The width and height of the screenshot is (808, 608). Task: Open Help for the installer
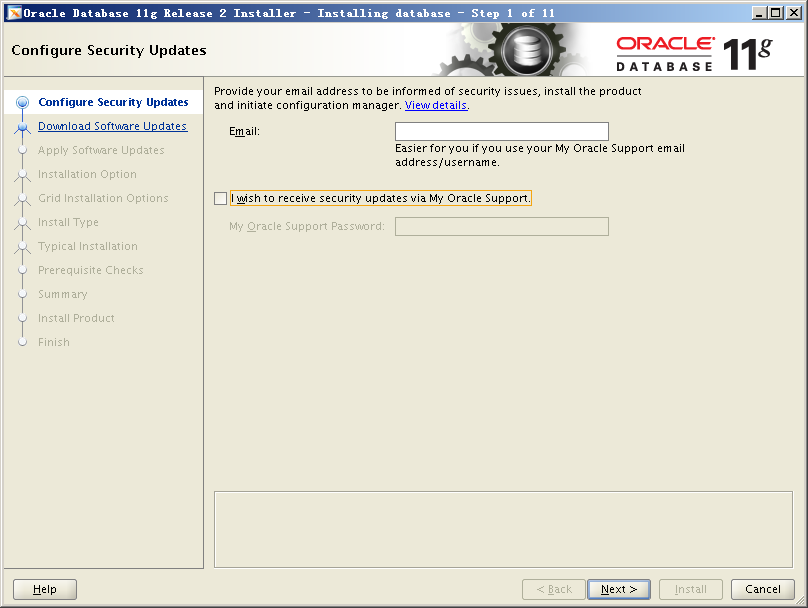[x=45, y=589]
